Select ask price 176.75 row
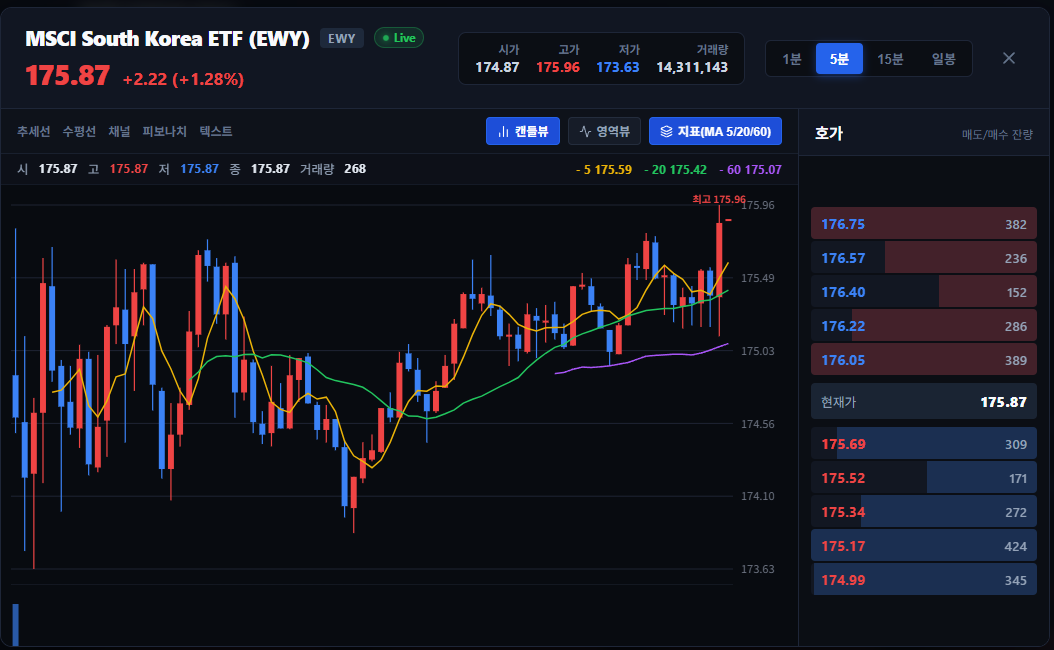The width and height of the screenshot is (1054, 650). [x=924, y=224]
